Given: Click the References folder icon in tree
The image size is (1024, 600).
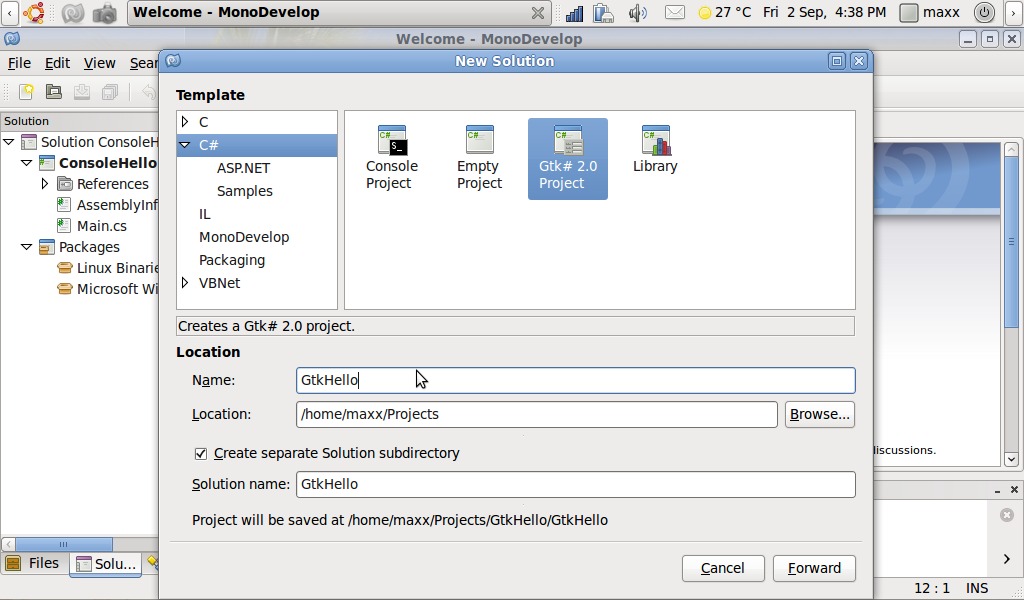Looking at the screenshot, I should point(65,184).
